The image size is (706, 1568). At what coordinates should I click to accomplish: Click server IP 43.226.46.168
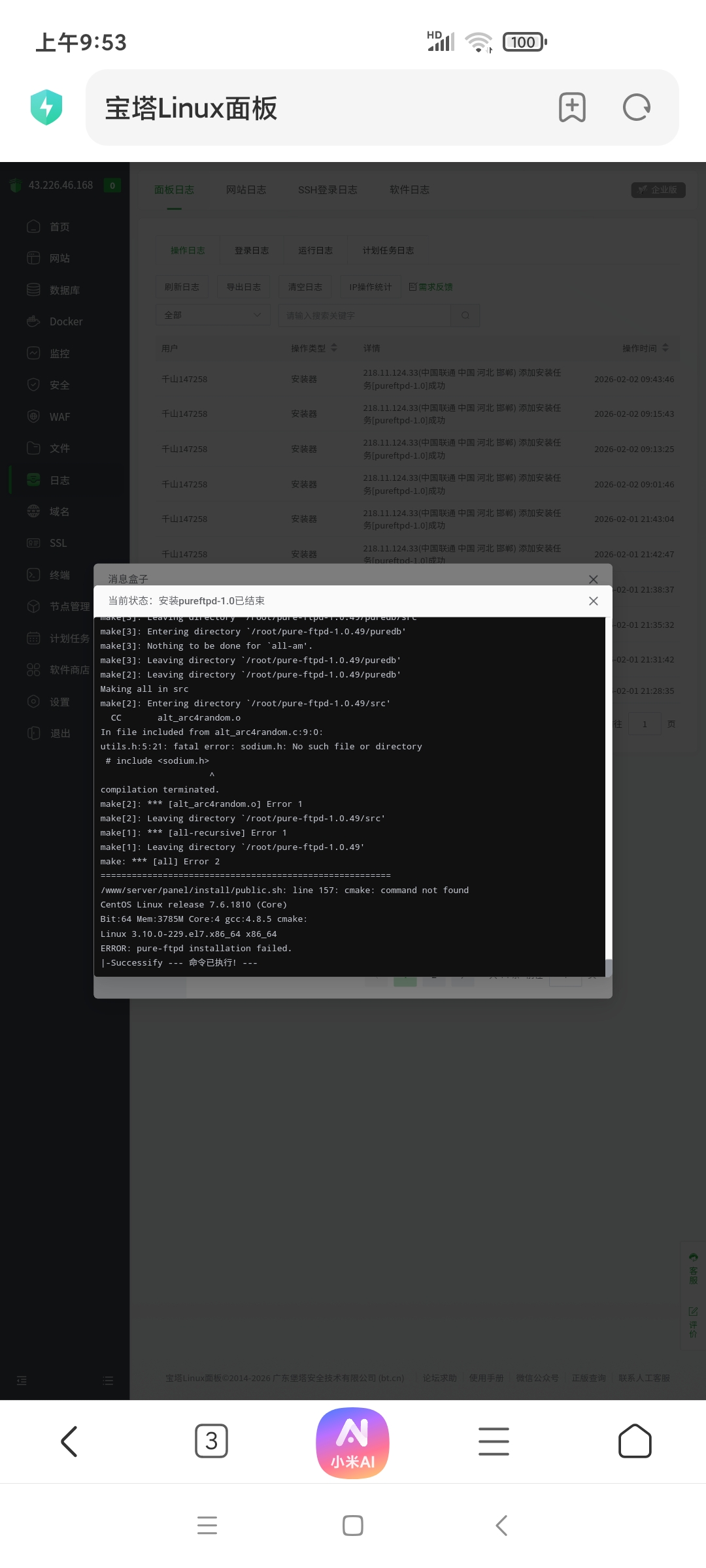coord(61,185)
